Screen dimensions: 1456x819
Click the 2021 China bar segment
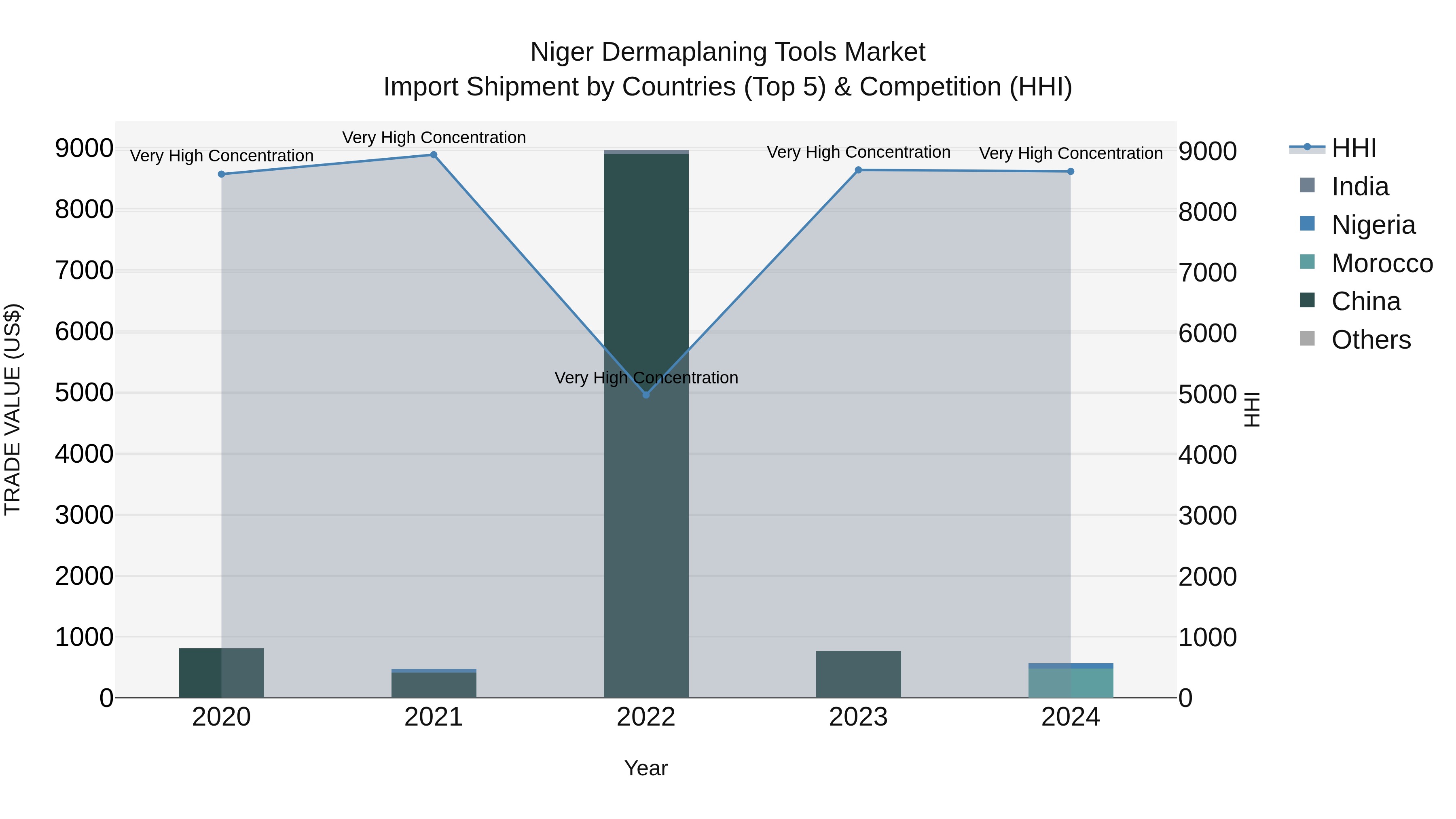pyautogui.click(x=434, y=685)
